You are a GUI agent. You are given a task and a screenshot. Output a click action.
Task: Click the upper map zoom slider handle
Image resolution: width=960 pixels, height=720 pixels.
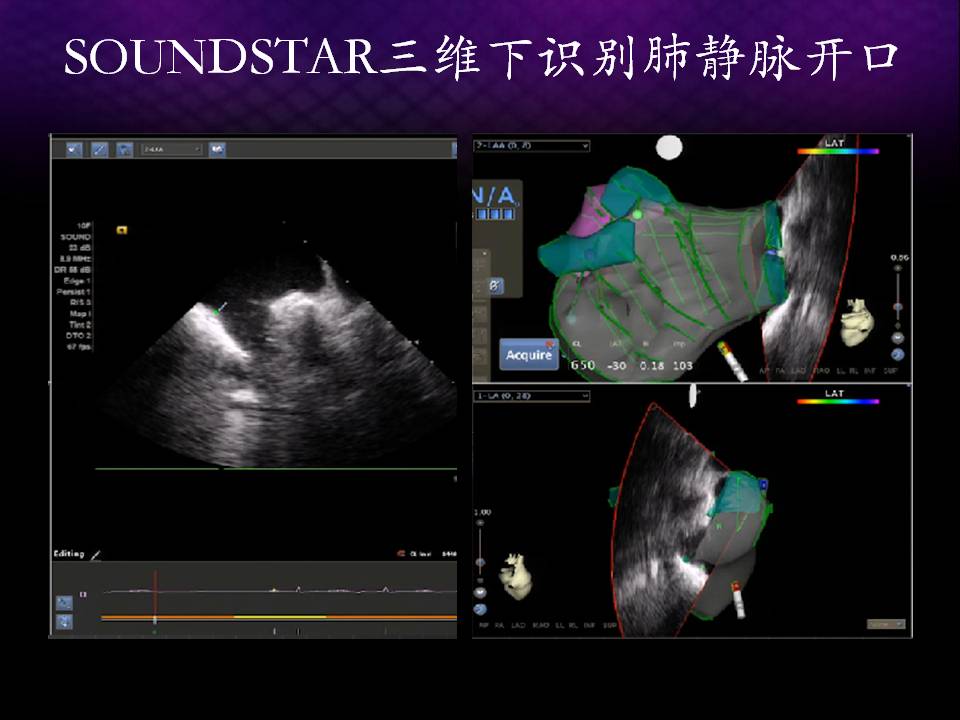[897, 306]
